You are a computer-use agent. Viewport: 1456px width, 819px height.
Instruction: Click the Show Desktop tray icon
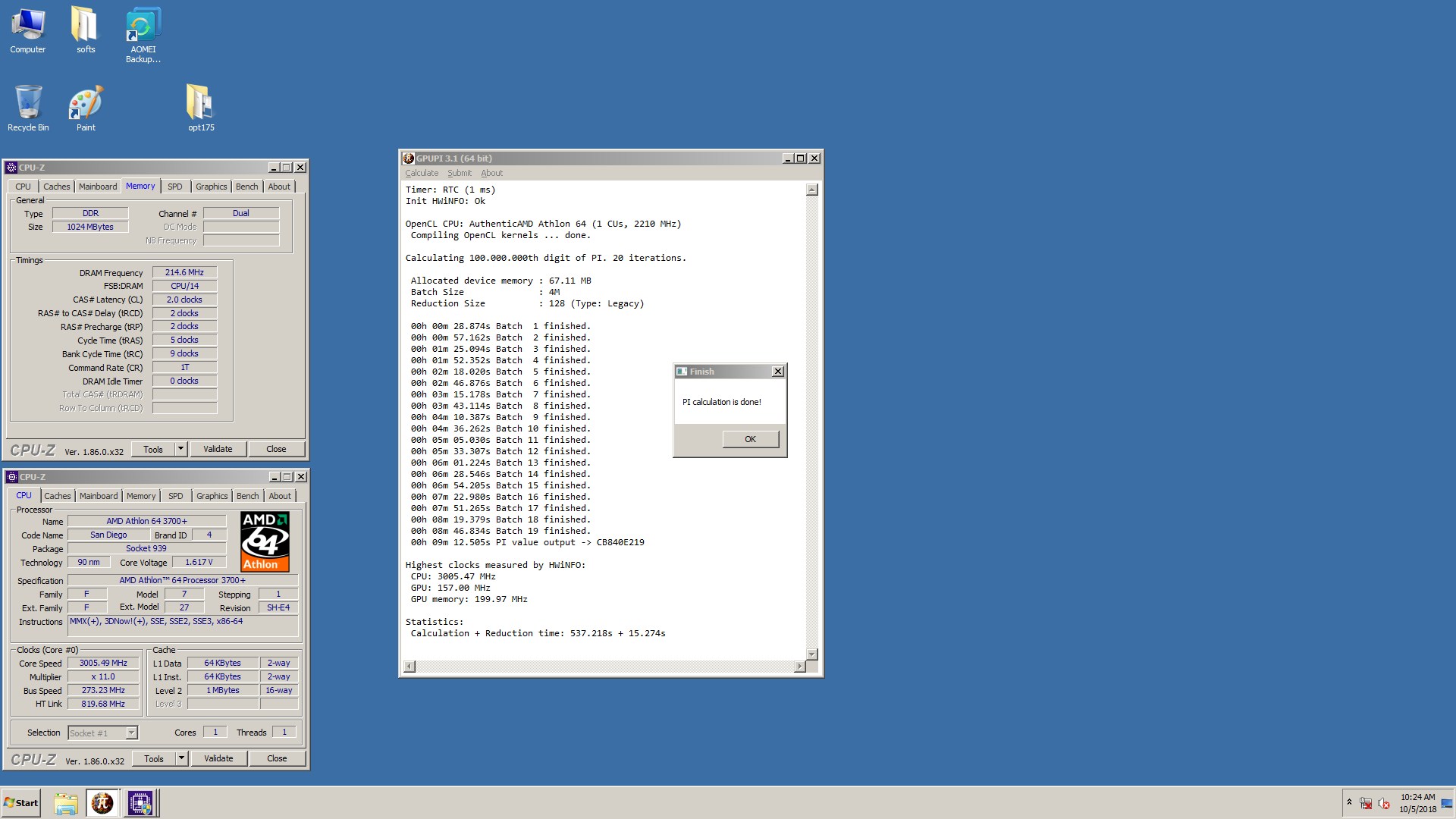click(x=1447, y=803)
